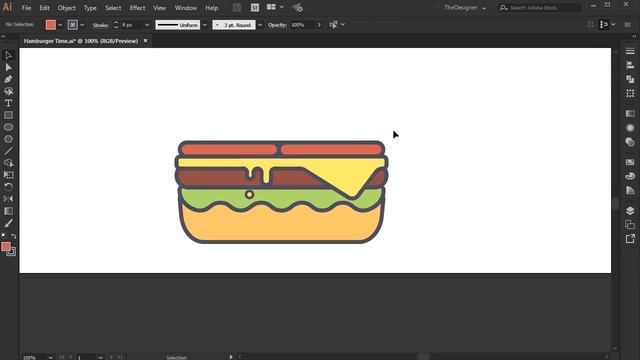This screenshot has width=640, height=360.
Task: Open the Effect menu
Action: coord(137,8)
